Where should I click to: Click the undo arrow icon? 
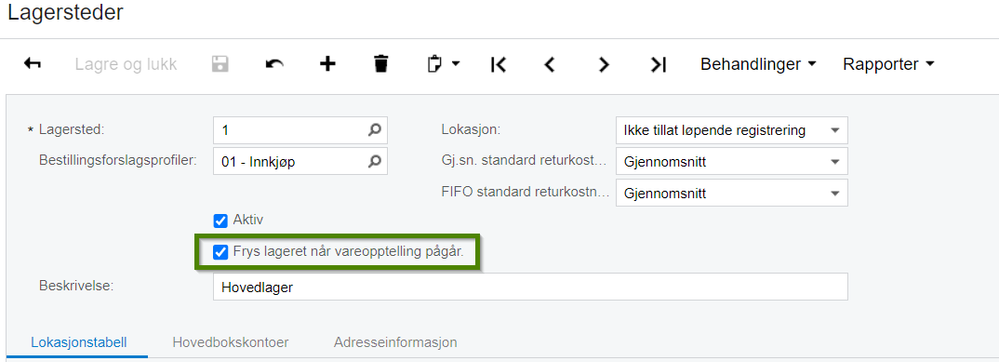click(275, 64)
